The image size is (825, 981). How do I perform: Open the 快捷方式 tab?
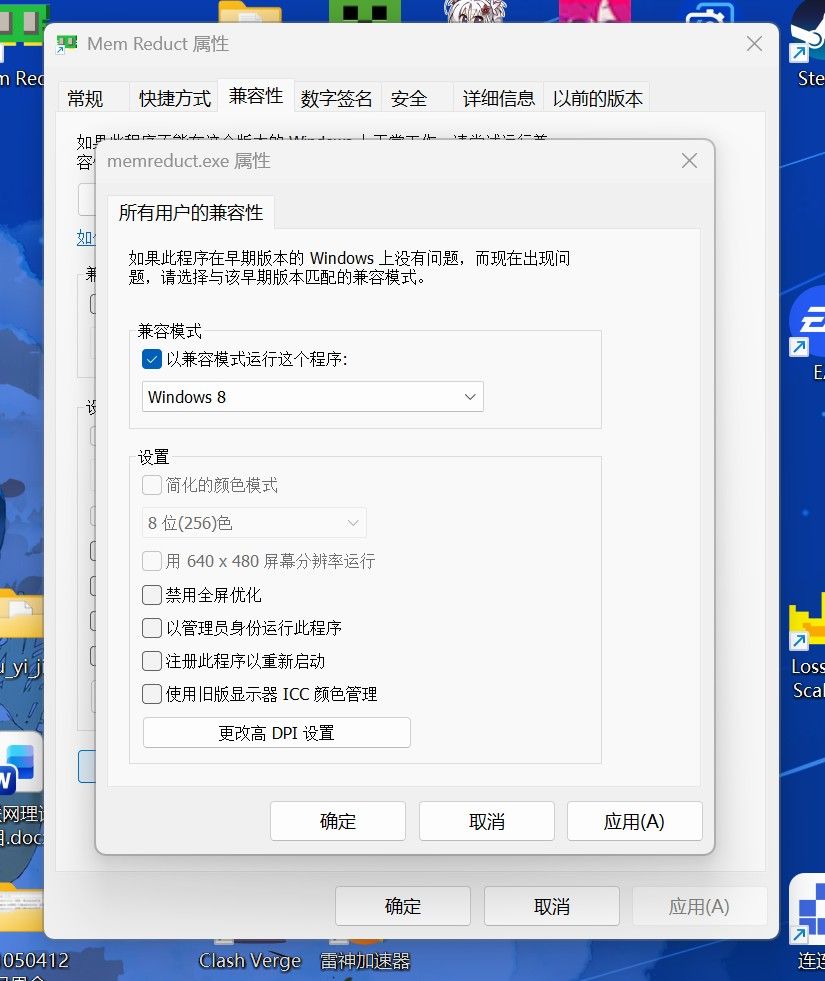pos(175,98)
